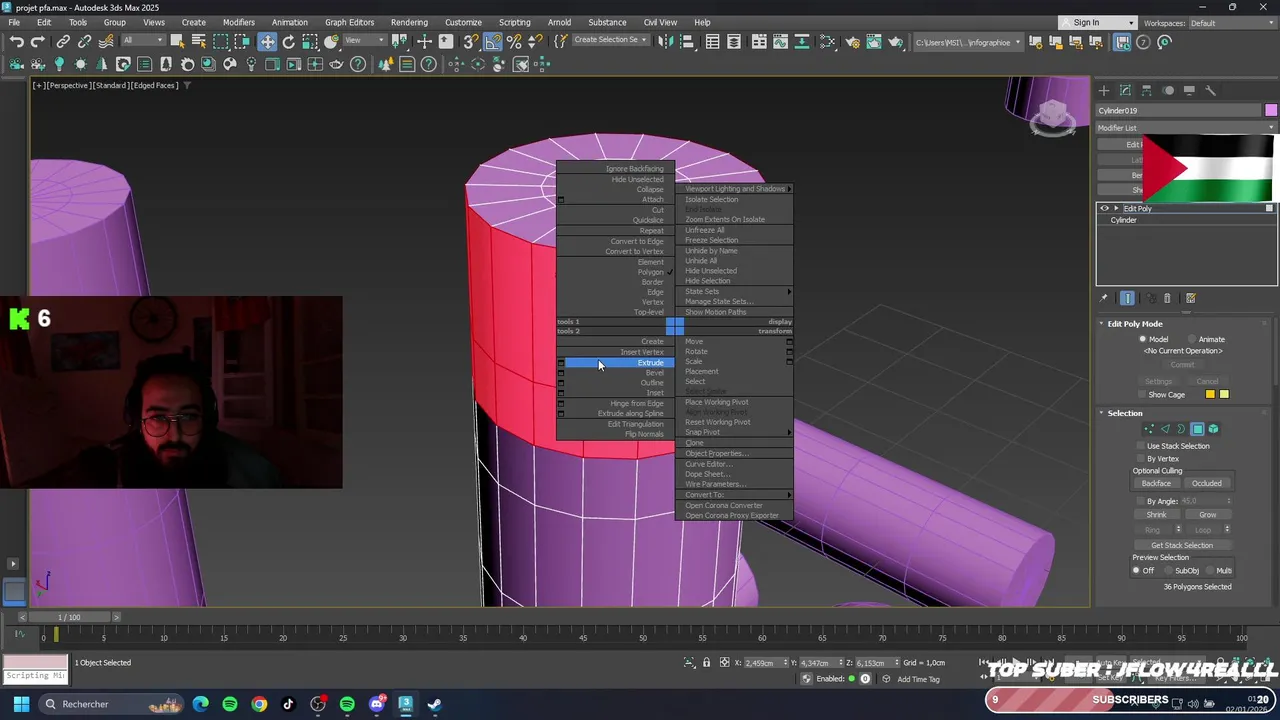This screenshot has height=720, width=1280.
Task: Activate the Select and Scale tool
Action: pos(310,42)
